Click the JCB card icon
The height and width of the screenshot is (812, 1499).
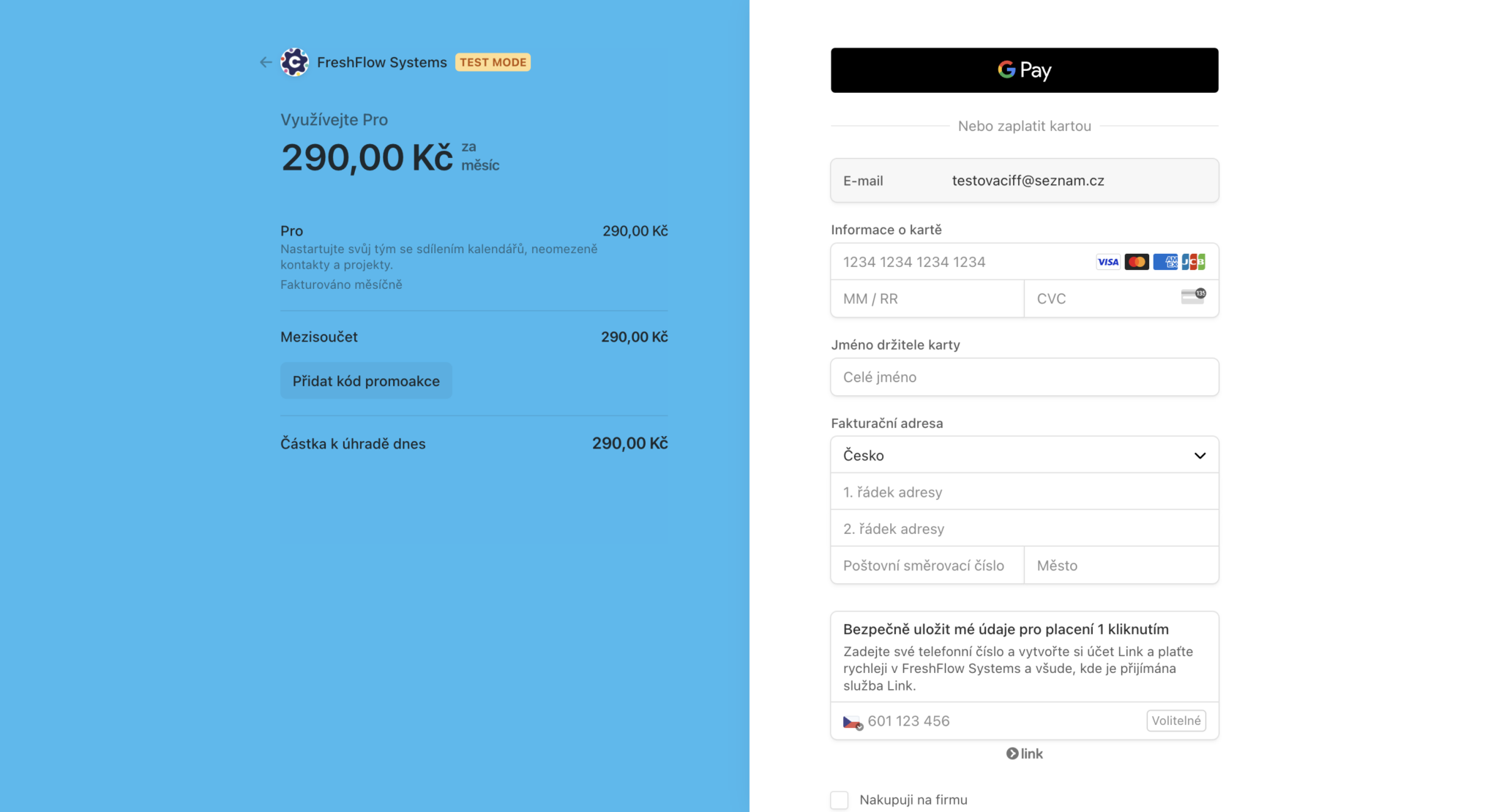pos(1193,262)
